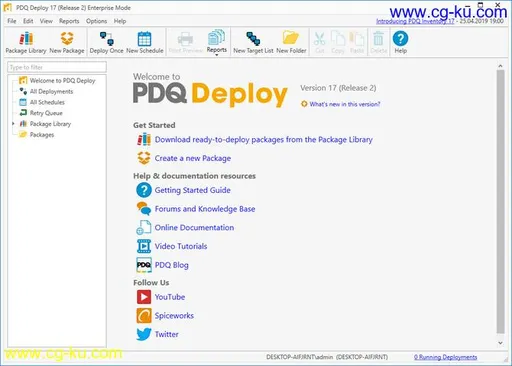
Task: Open Forums and Knowledge Base link
Action: (x=205, y=209)
